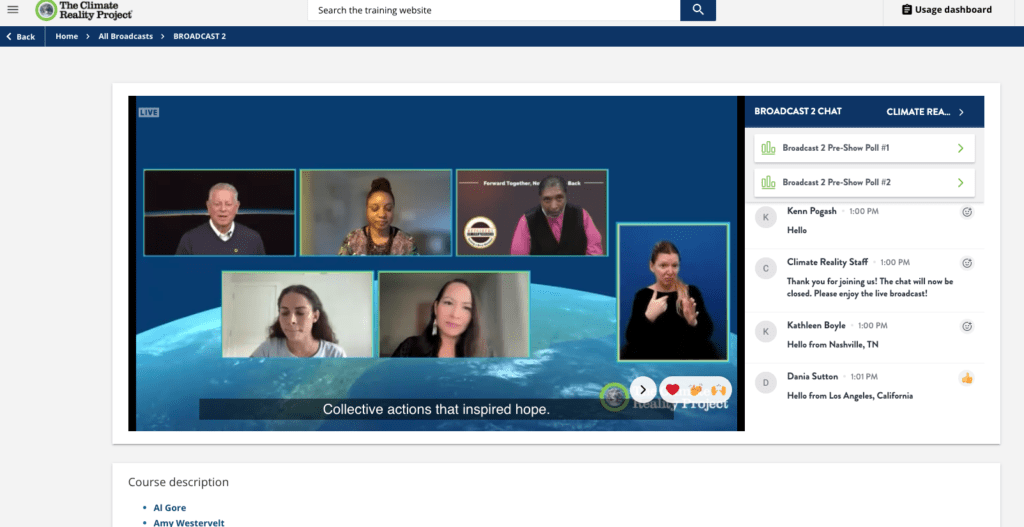The width and height of the screenshot is (1024, 527).
Task: Click Kathleen Boyle avatar
Action: pyautogui.click(x=765, y=332)
